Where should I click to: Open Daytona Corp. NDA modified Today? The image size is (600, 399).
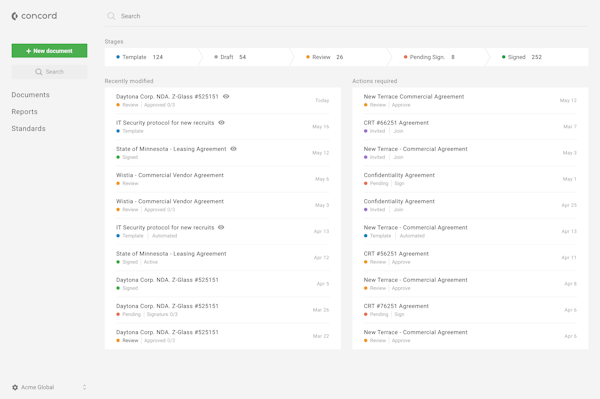223,101
